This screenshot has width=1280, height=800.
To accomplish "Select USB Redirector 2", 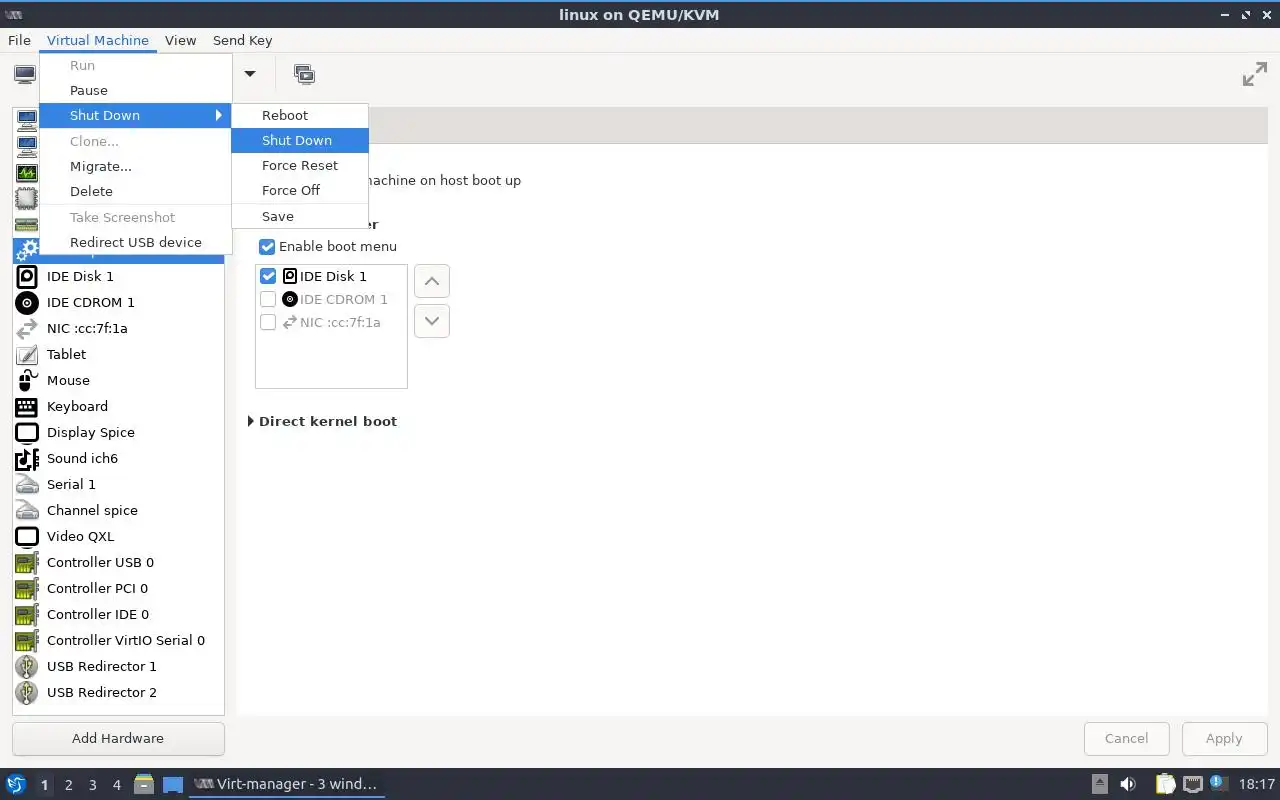I will click(x=118, y=692).
